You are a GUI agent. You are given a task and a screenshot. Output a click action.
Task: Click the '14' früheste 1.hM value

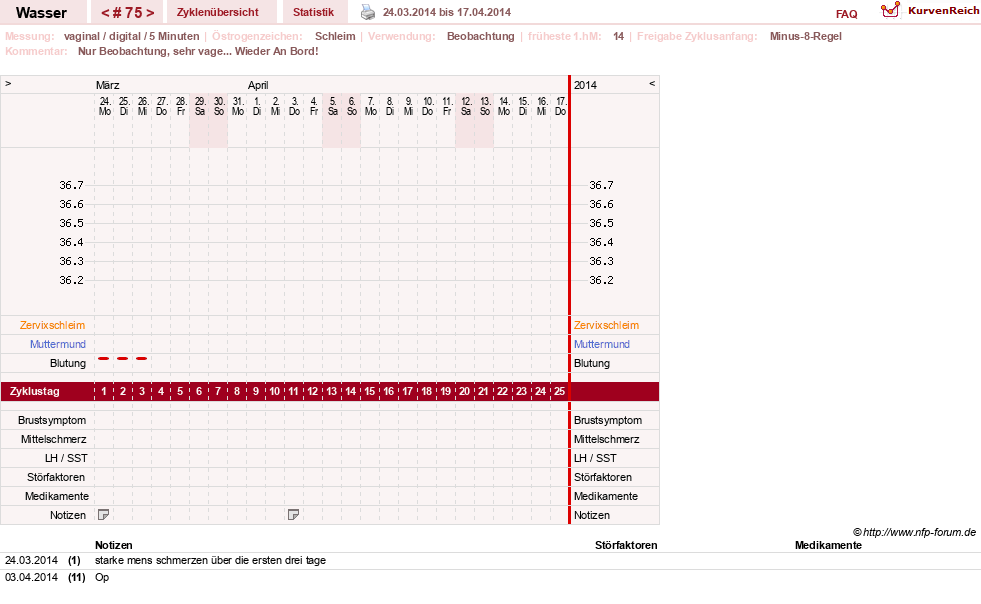point(618,36)
